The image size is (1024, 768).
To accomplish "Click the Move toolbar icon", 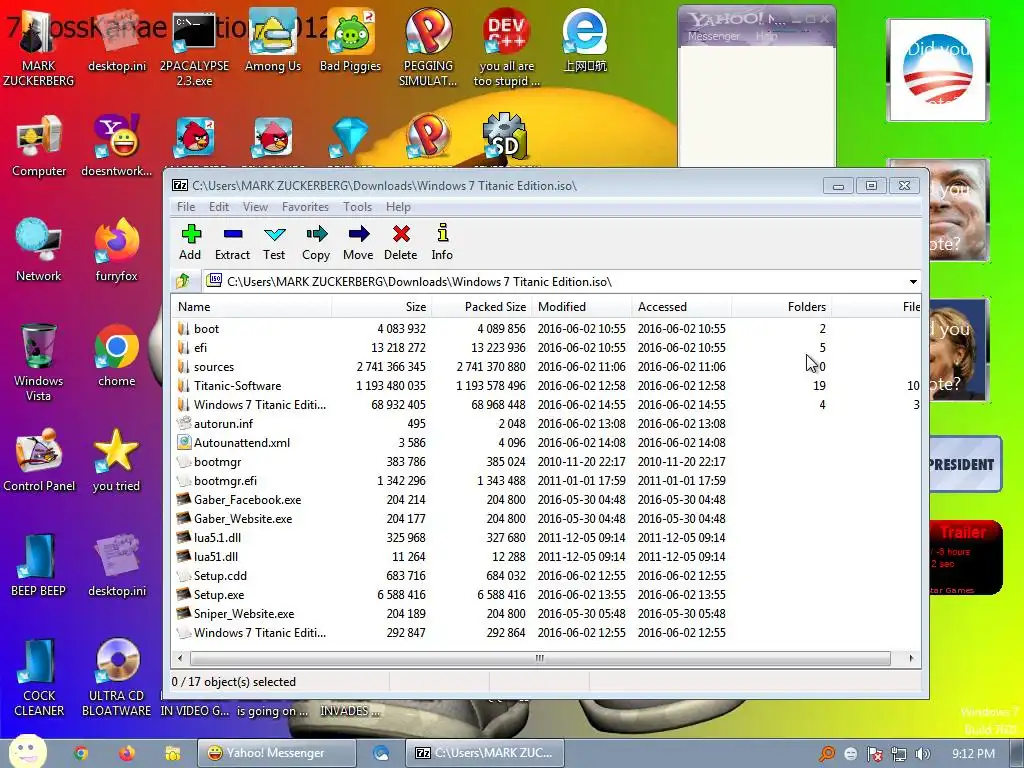I will click(359, 242).
